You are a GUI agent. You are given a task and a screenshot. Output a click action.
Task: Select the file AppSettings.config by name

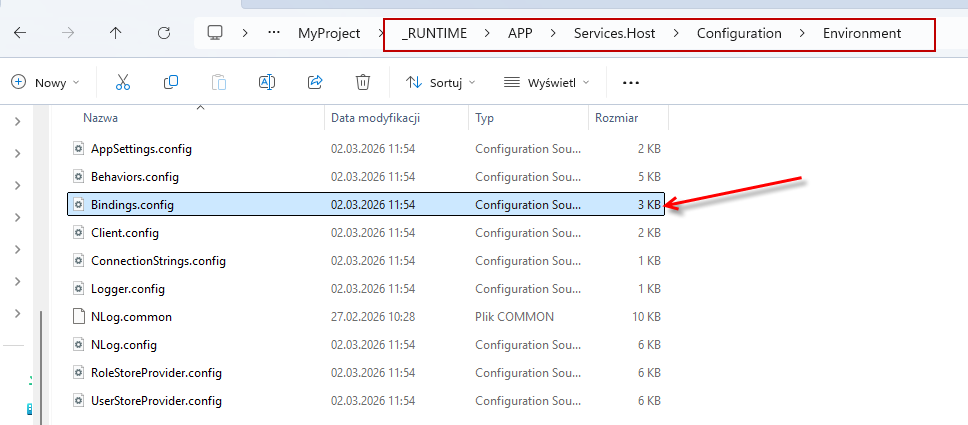(141, 149)
